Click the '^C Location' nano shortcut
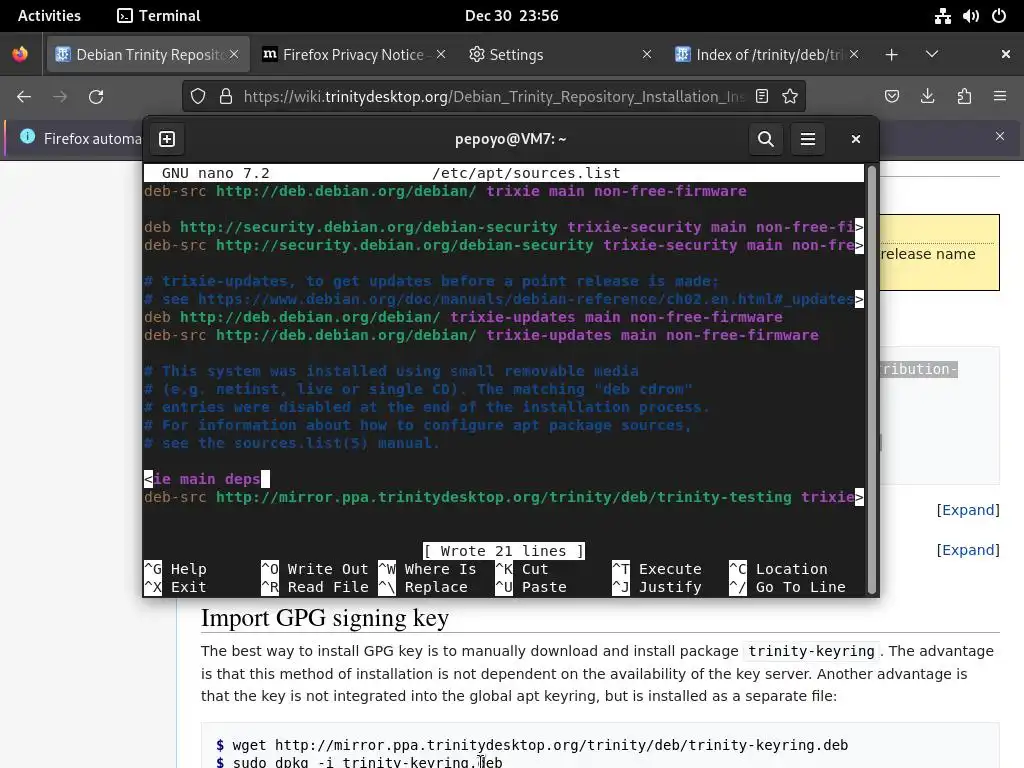The width and height of the screenshot is (1024, 768). [778, 569]
